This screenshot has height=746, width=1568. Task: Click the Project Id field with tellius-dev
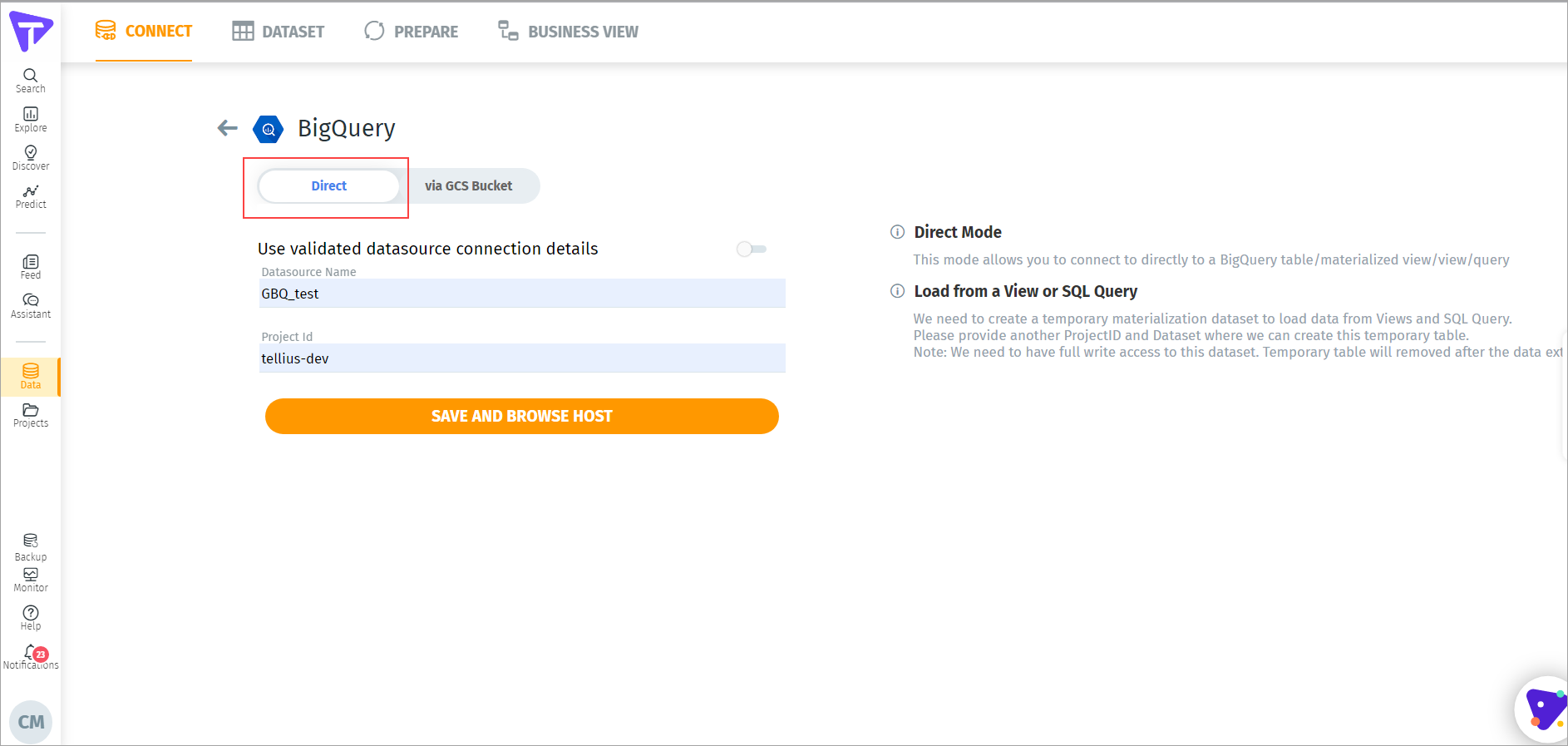[522, 358]
